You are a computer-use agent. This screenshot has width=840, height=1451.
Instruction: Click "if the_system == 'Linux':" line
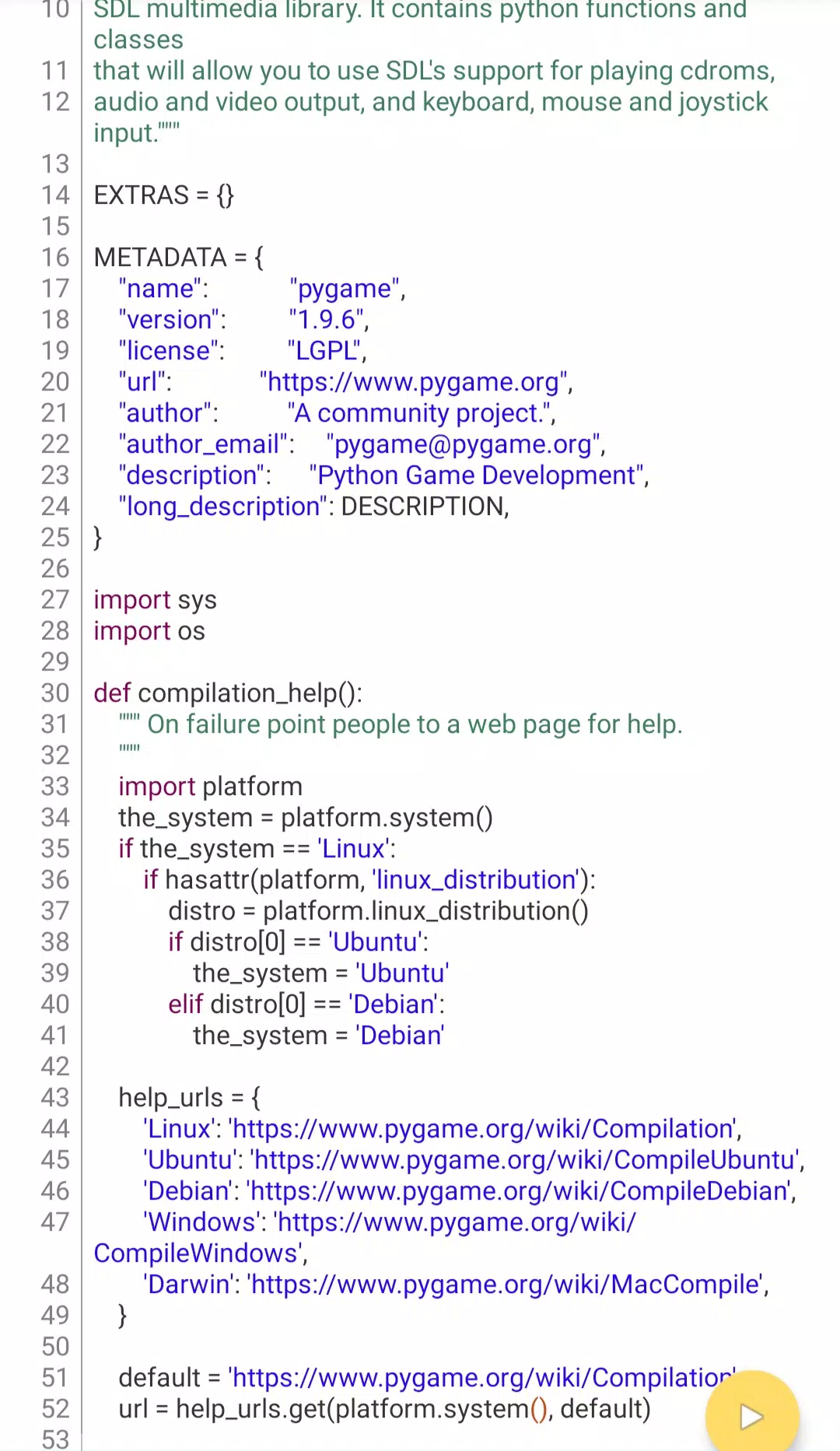pyautogui.click(x=257, y=849)
